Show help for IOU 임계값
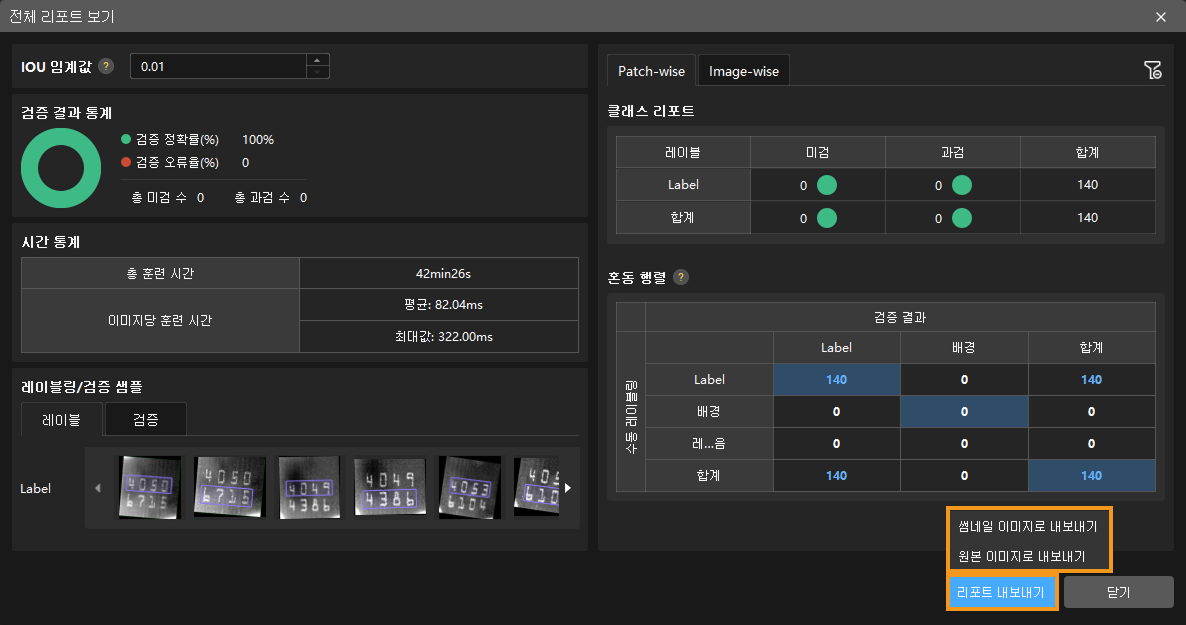This screenshot has height=625, width=1186. pyautogui.click(x=106, y=66)
